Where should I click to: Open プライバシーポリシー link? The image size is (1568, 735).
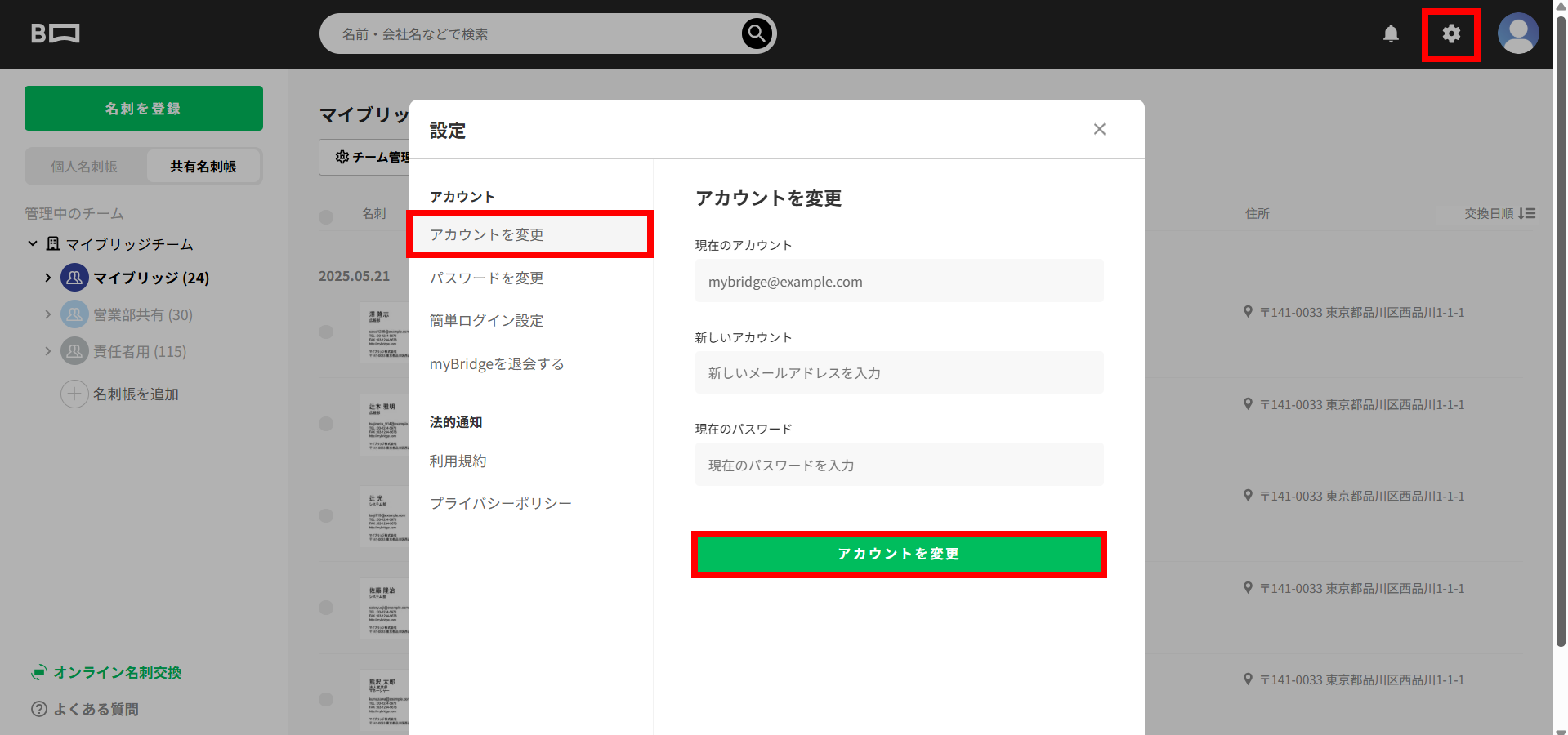click(x=501, y=503)
